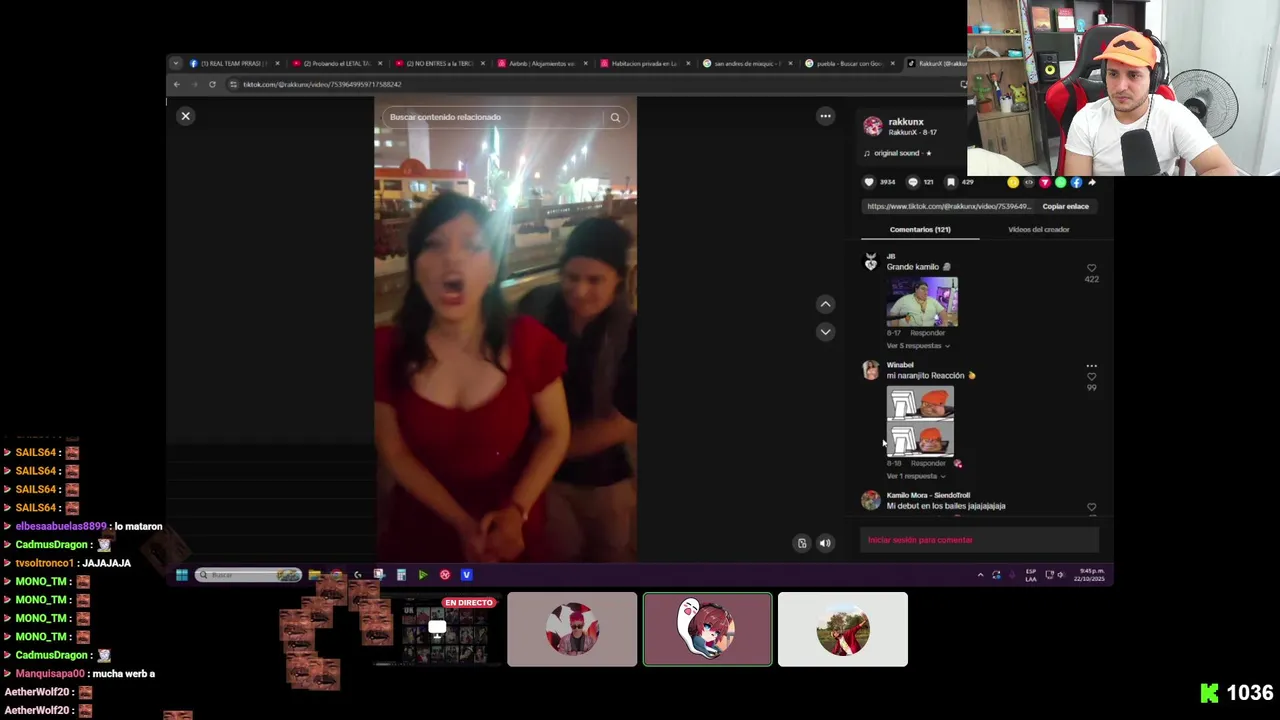1280x720 pixels.
Task: Select the red-cap avatar card
Action: (572, 629)
